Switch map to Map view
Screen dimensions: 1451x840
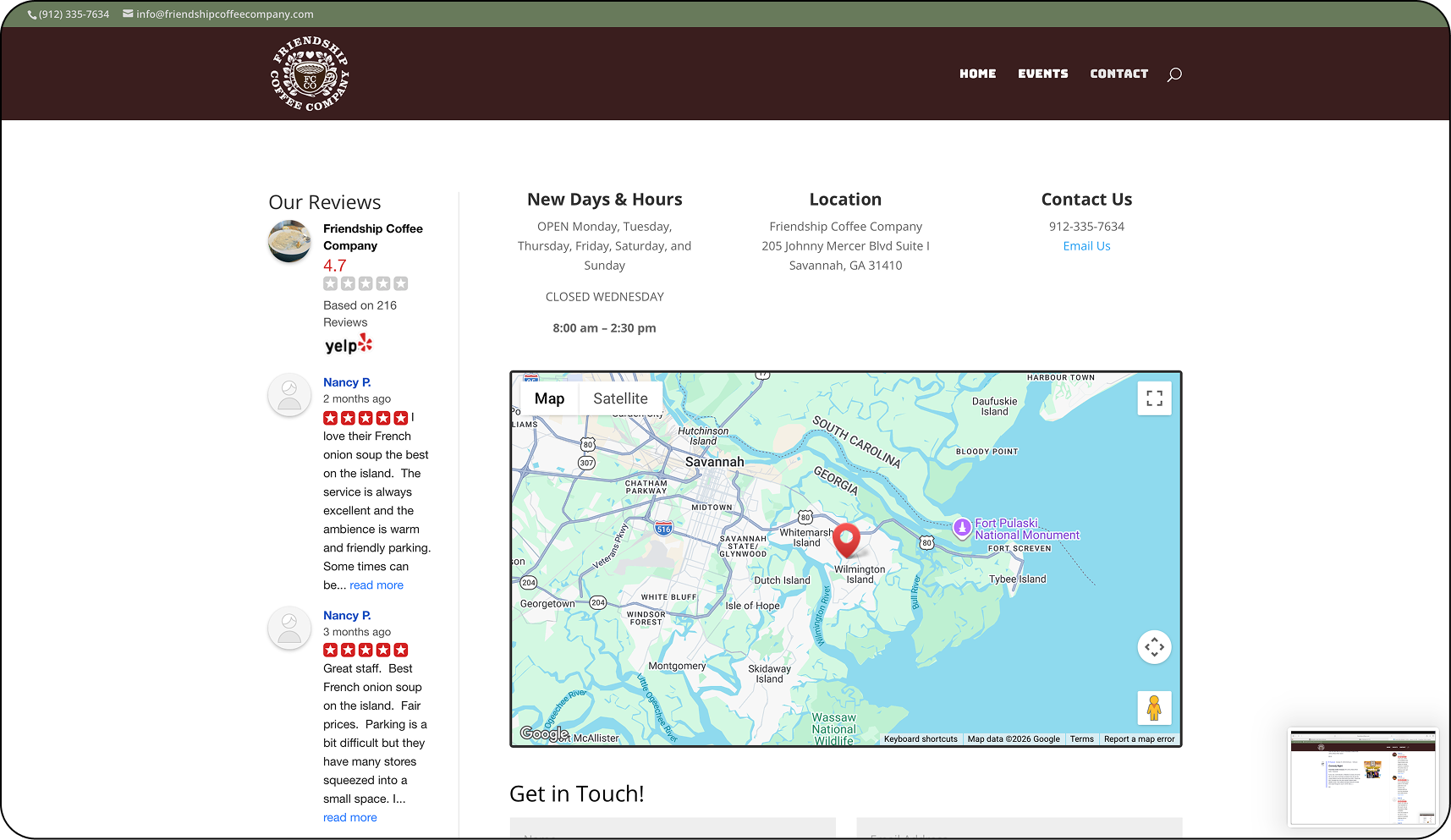point(549,398)
